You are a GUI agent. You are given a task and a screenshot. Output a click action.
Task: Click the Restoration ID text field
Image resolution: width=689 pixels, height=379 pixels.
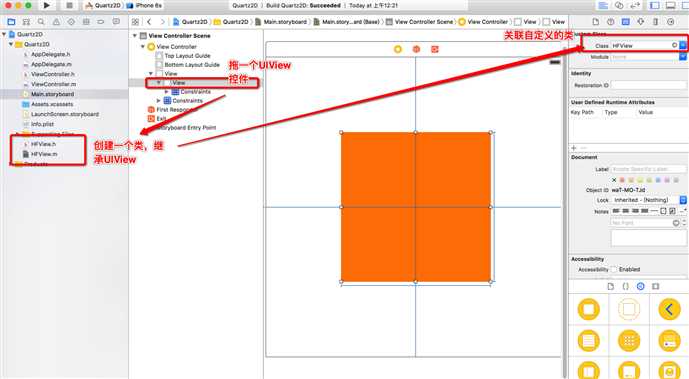tap(649, 85)
